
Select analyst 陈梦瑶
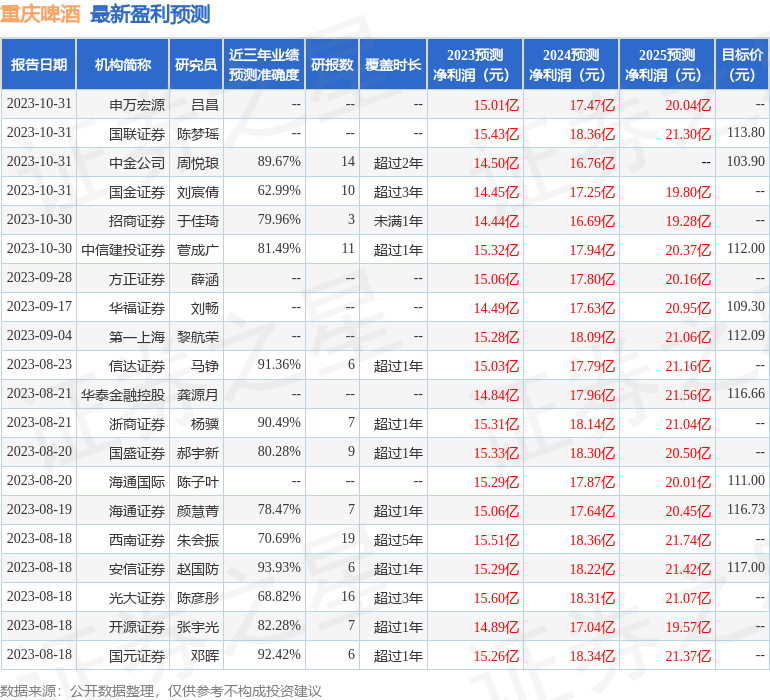198,134
